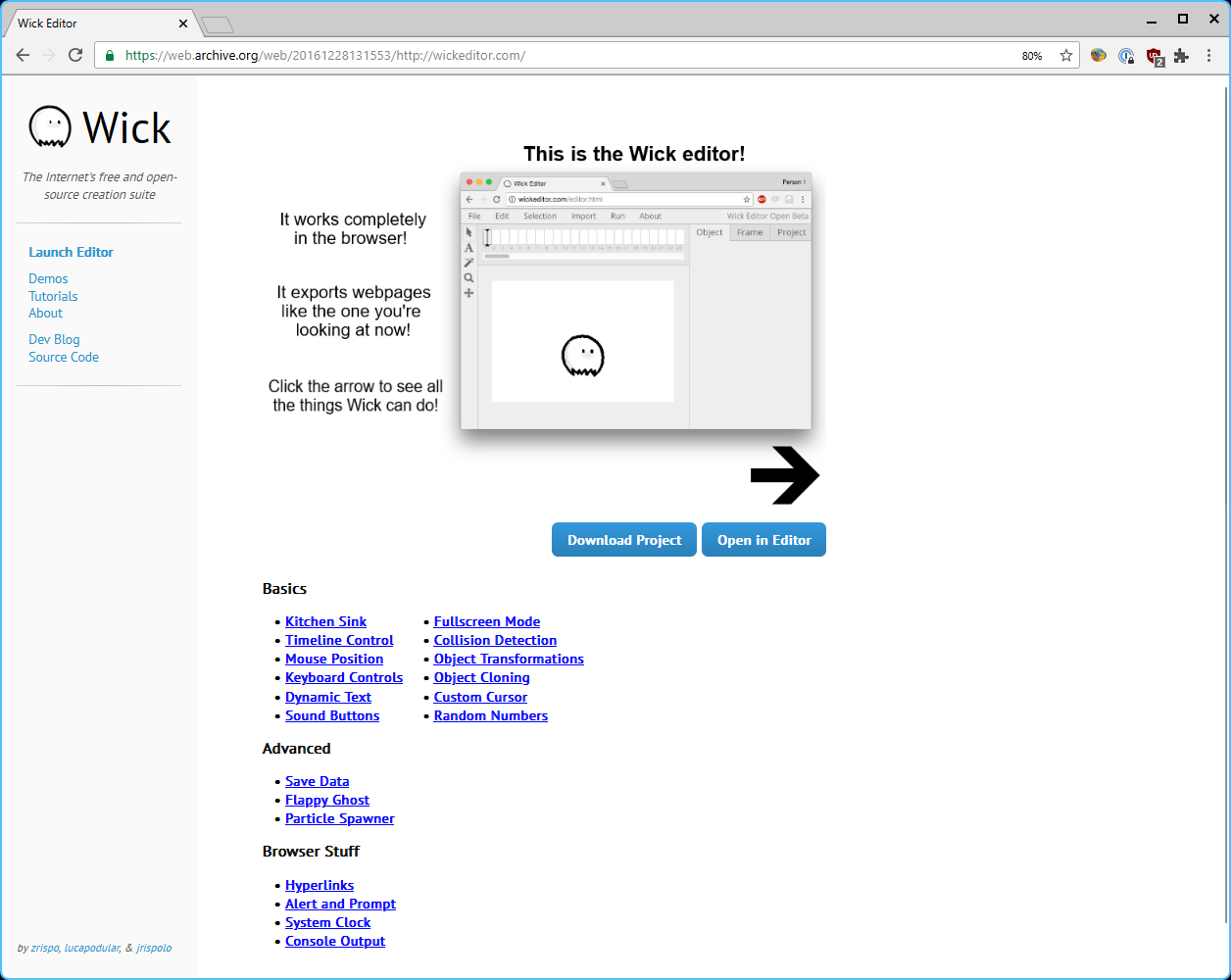This screenshot has height=980, width=1231.
Task: Open the Random Numbers demo
Action: pos(491,715)
